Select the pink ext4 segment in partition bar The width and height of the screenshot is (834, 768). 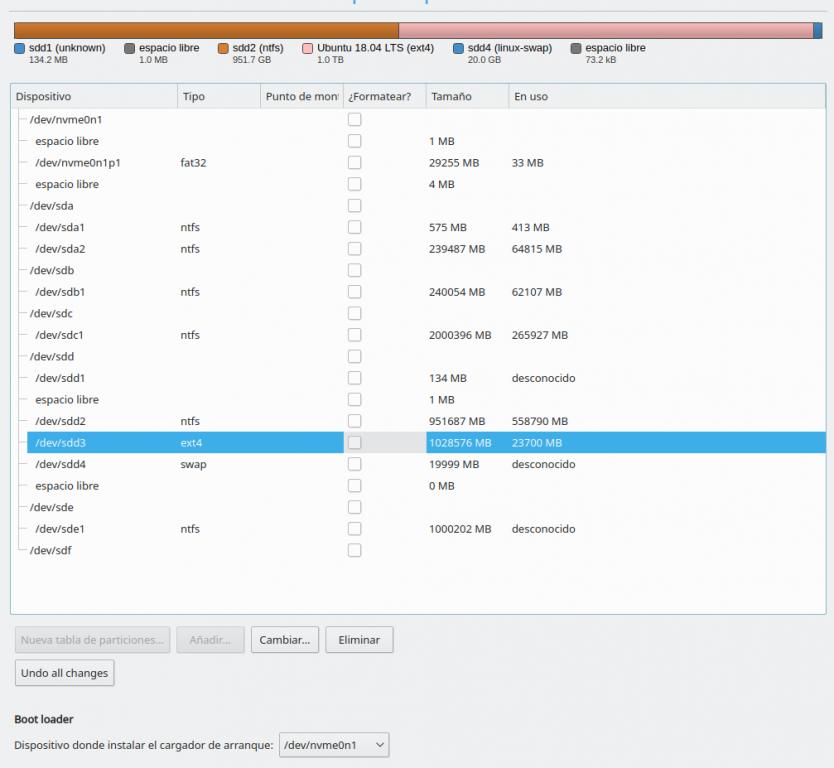point(605,31)
